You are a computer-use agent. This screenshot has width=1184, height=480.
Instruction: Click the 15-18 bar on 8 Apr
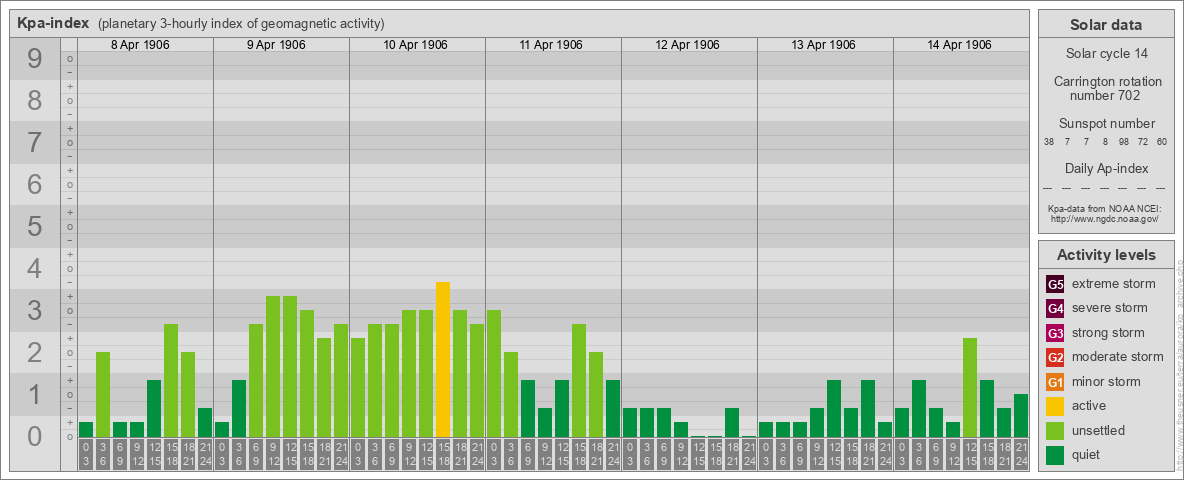pos(171,380)
